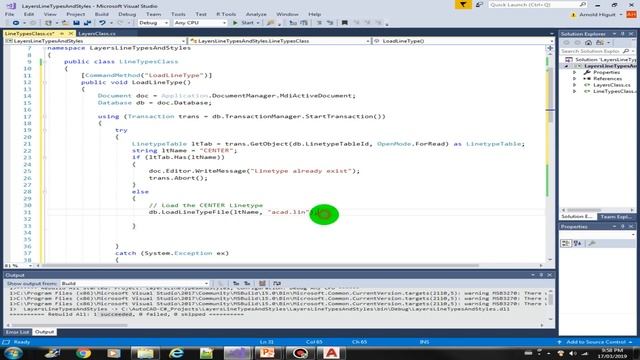Viewport: 640px width, 360px height.
Task: Open the Show output from Build dropdown
Action: click(x=135, y=283)
